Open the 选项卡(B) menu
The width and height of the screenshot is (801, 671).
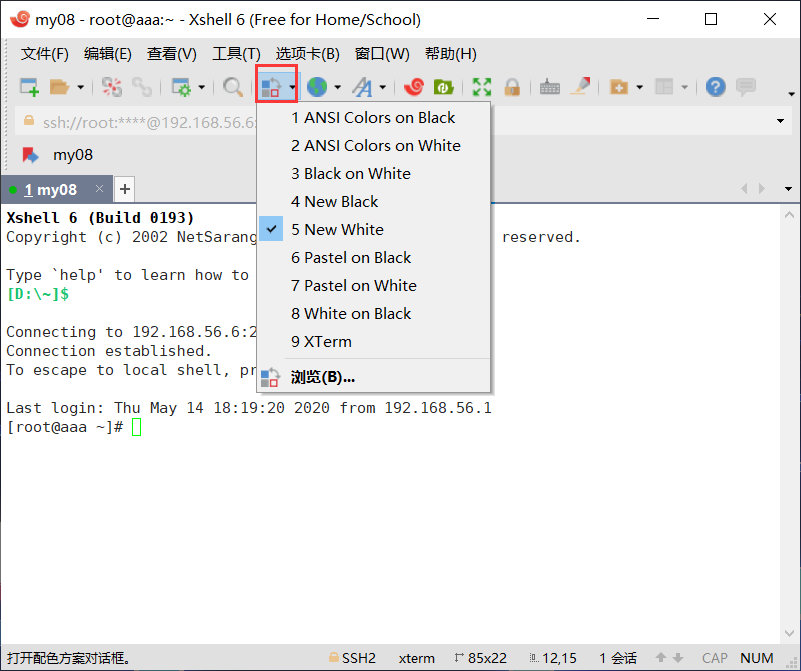coord(308,54)
